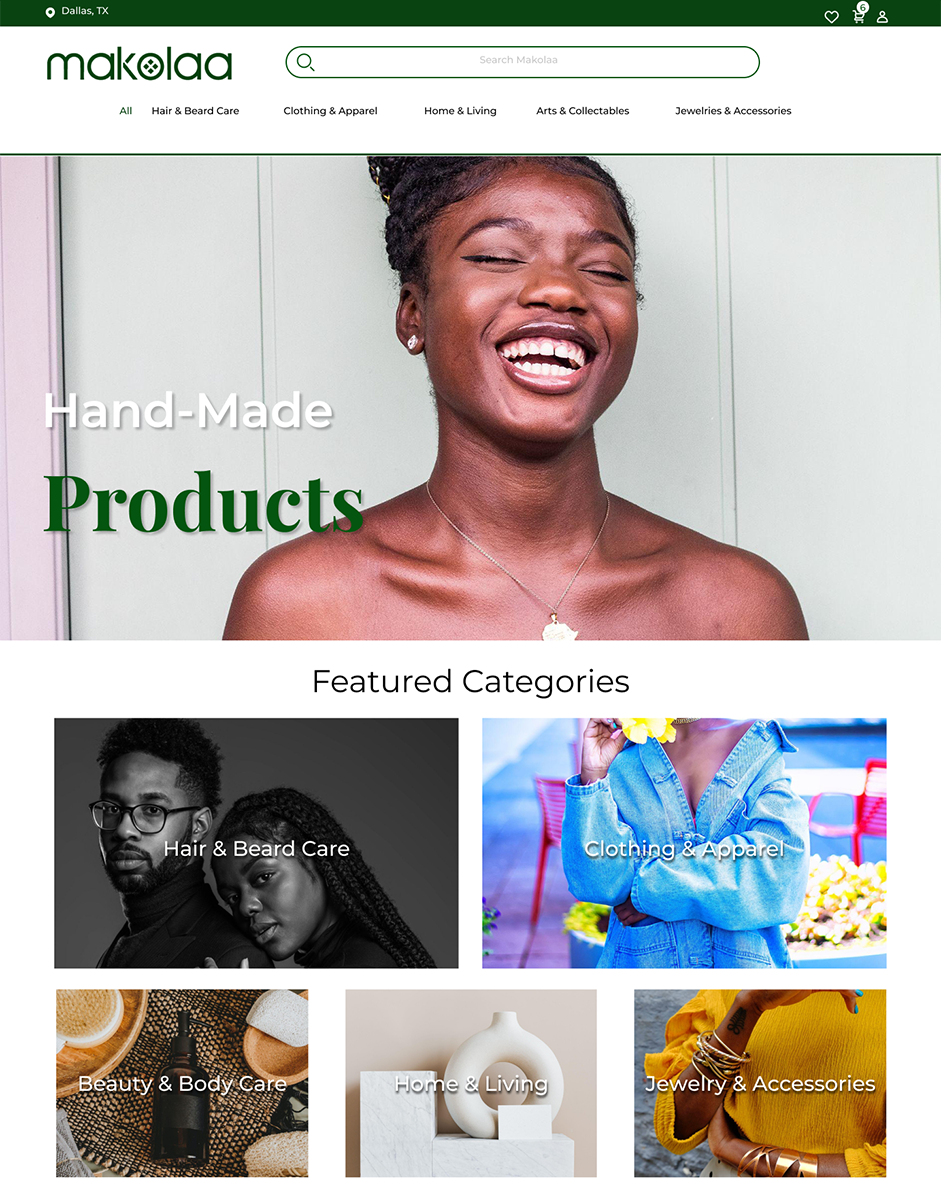
Task: Click the Dallas, TX location link
Action: (85, 11)
